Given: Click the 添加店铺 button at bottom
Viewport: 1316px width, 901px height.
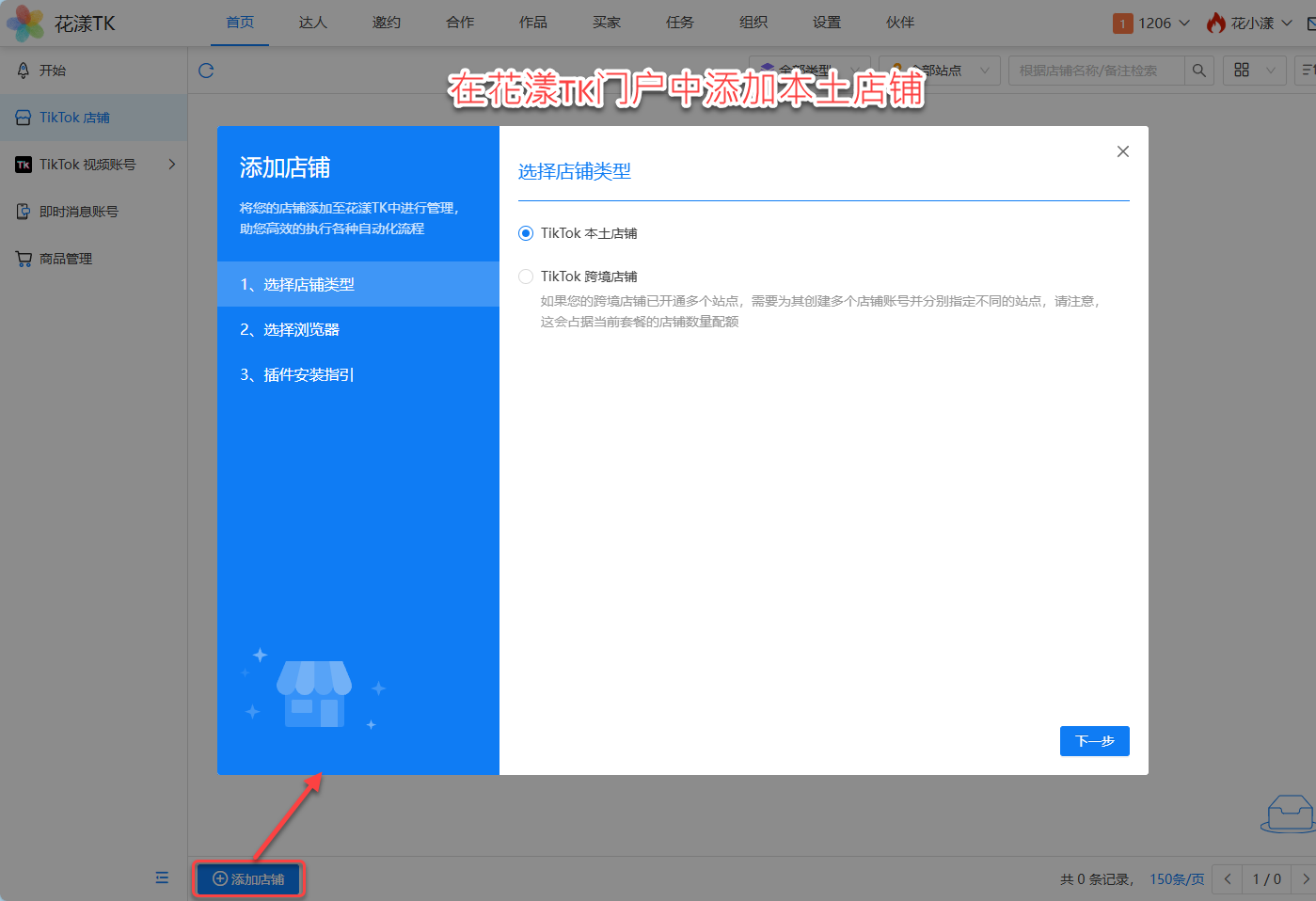Looking at the screenshot, I should pyautogui.click(x=248, y=879).
